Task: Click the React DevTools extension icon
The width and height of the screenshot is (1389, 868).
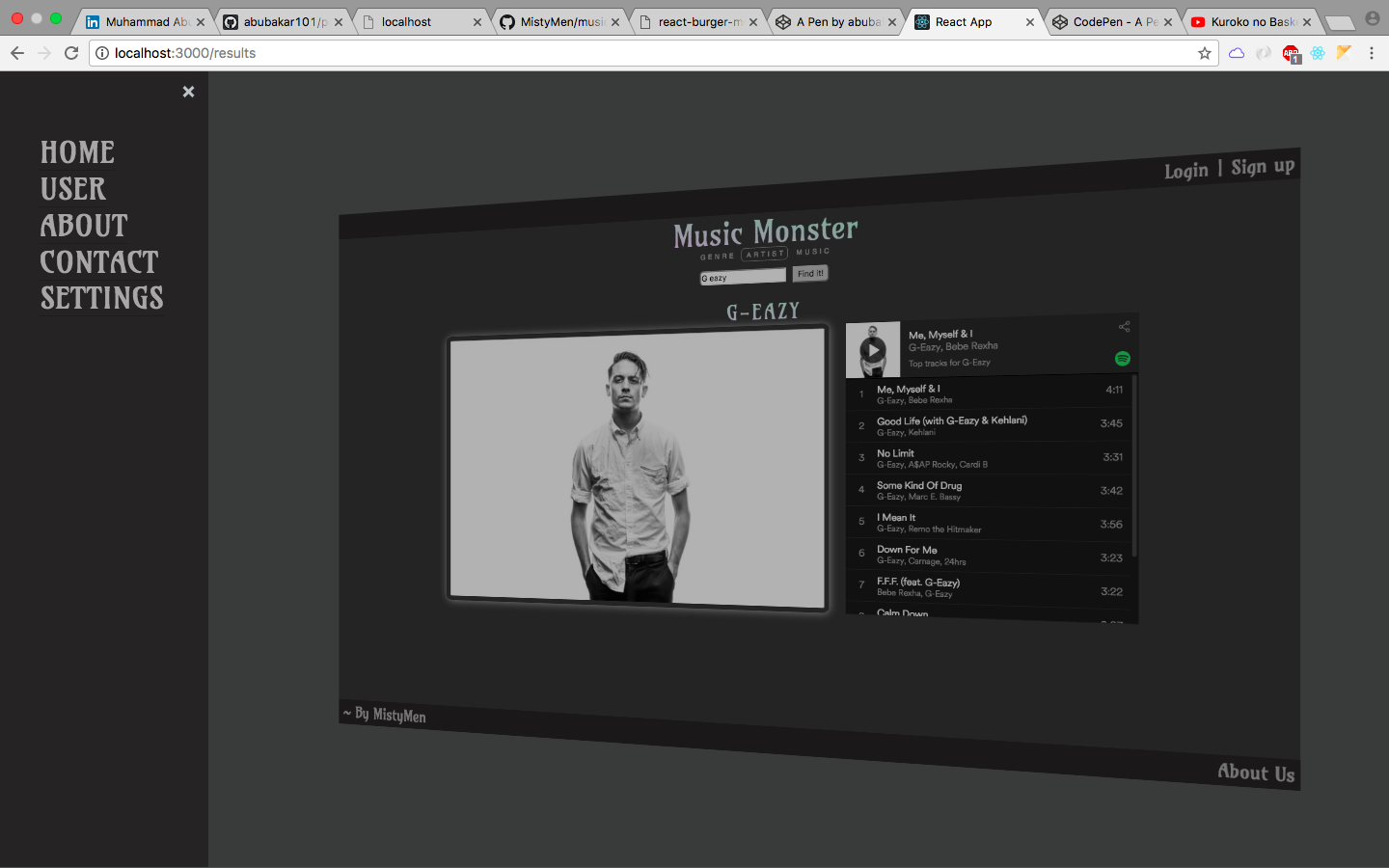Action: [x=1318, y=53]
